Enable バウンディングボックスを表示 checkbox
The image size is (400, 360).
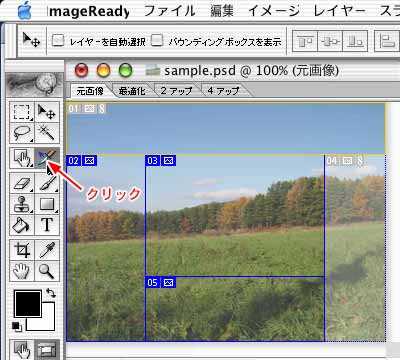click(x=157, y=41)
